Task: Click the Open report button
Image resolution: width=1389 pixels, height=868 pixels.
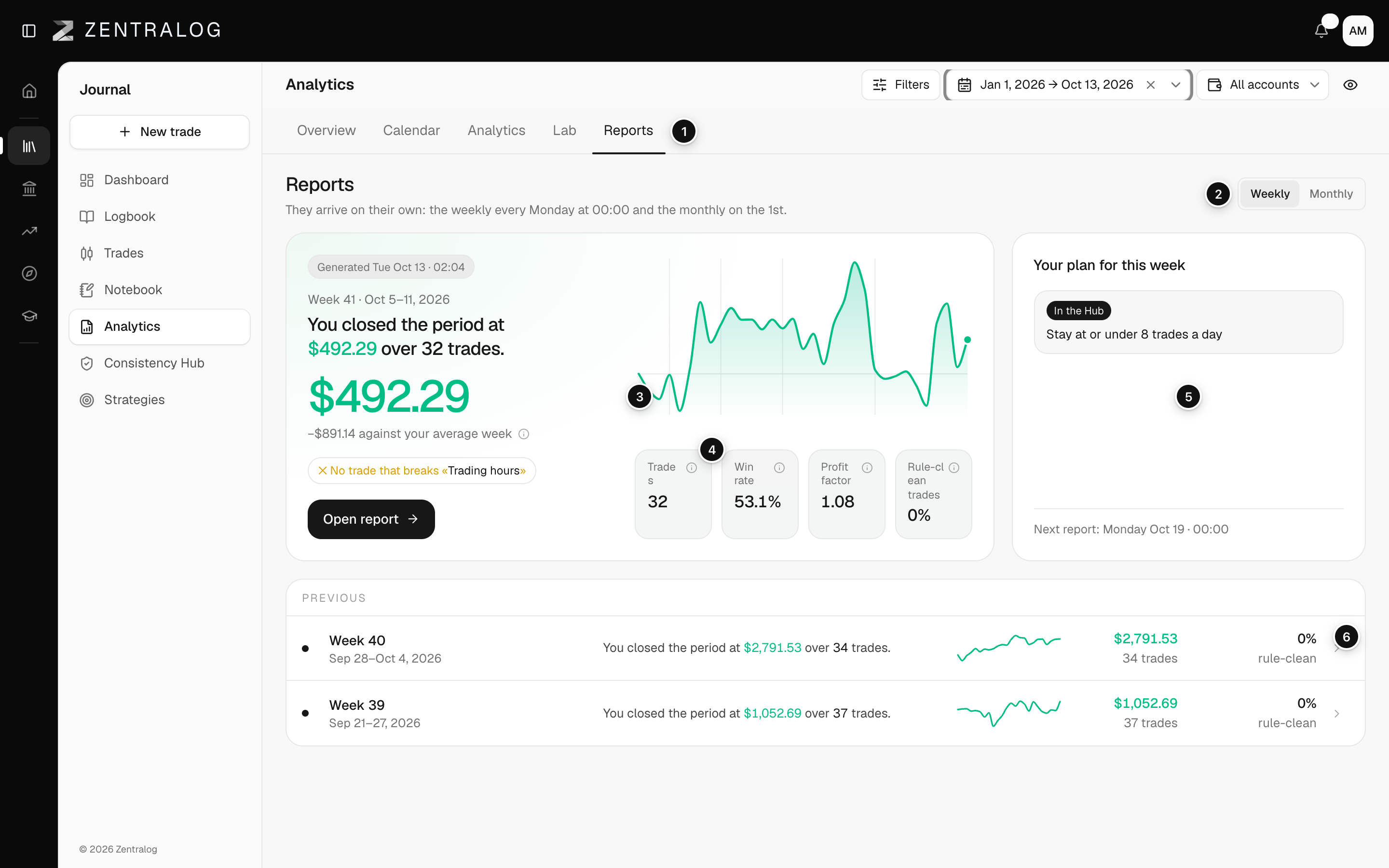Action: coord(371,519)
